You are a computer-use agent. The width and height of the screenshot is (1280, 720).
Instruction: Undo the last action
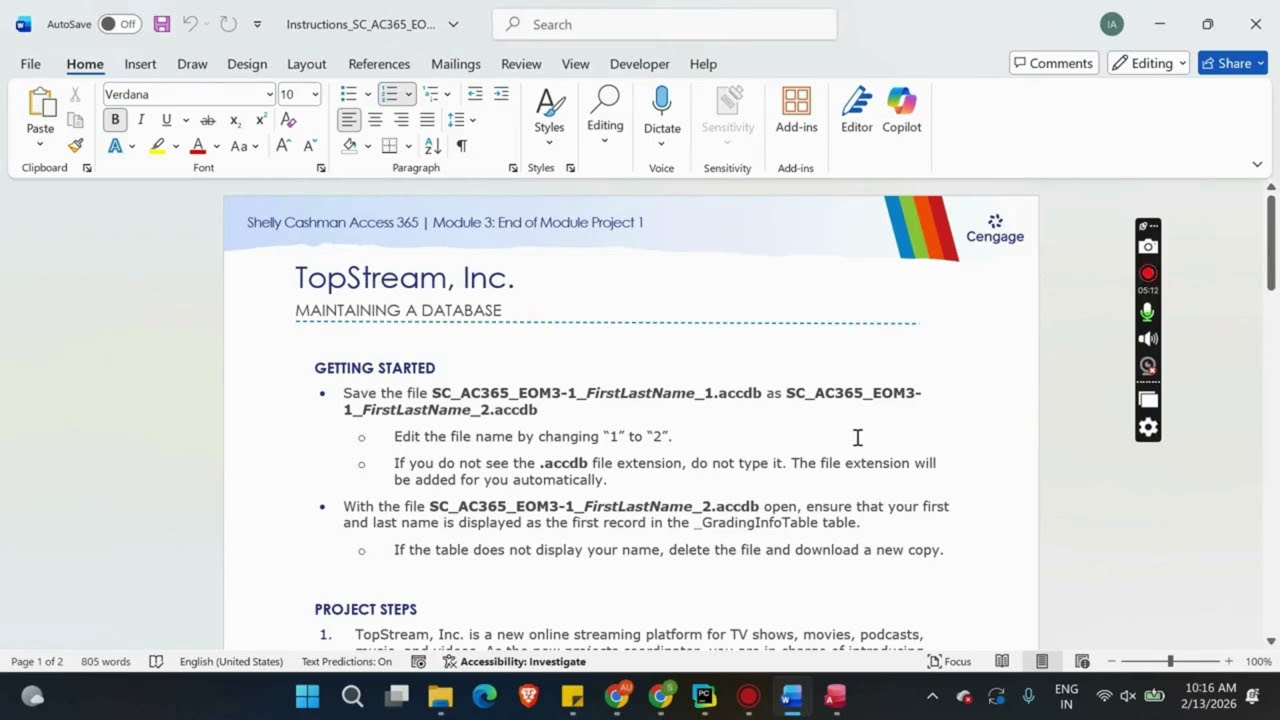(190, 24)
